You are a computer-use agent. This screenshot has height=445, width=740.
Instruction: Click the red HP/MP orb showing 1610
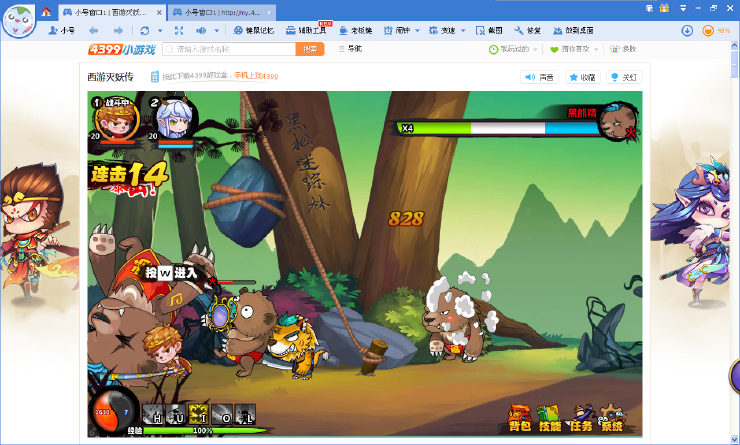[113, 412]
